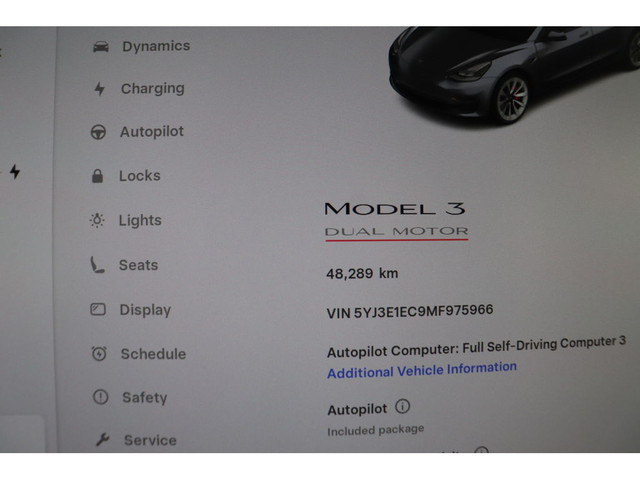Show Autopilot package info circle
The height and width of the screenshot is (480, 640).
402,407
